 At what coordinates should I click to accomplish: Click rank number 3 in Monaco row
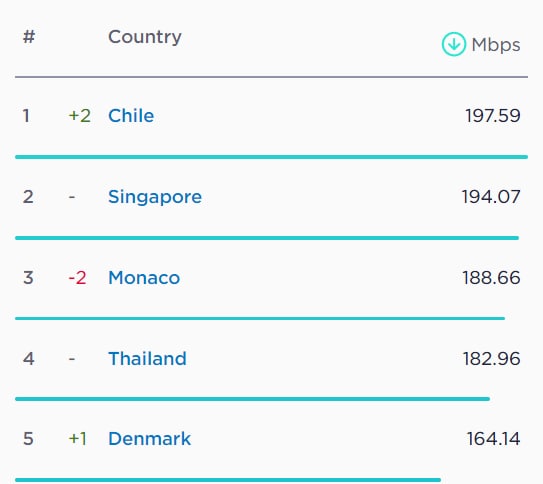[28, 278]
